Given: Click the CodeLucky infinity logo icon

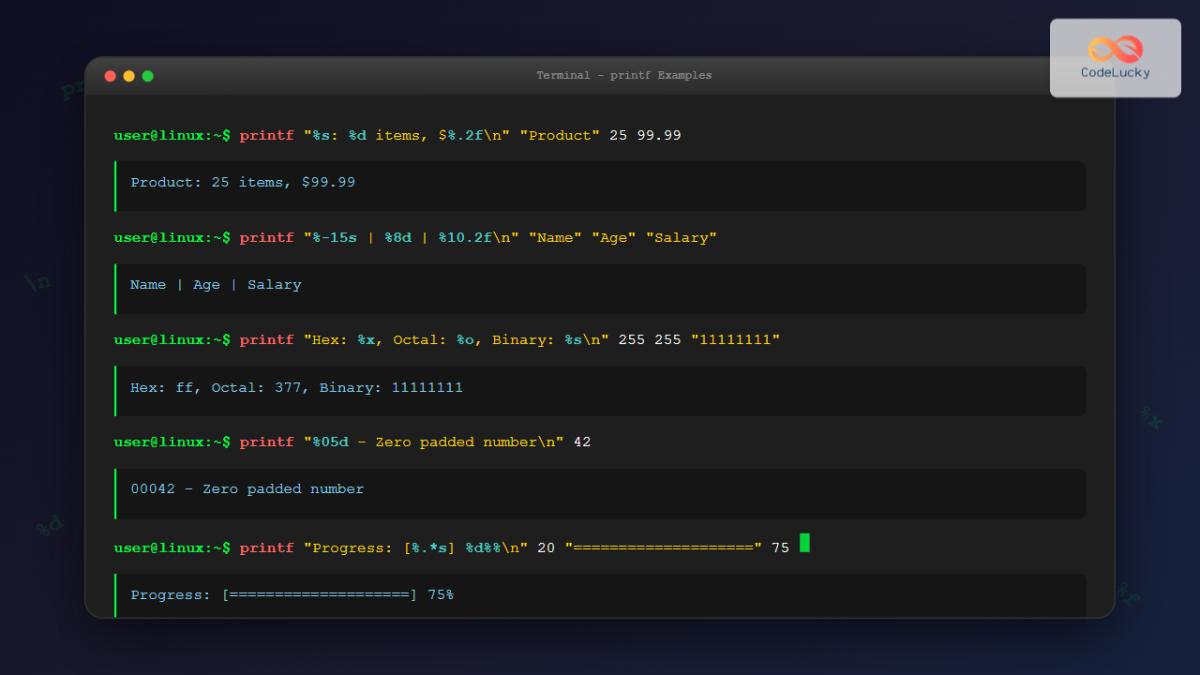Looking at the screenshot, I should pos(1115,49).
